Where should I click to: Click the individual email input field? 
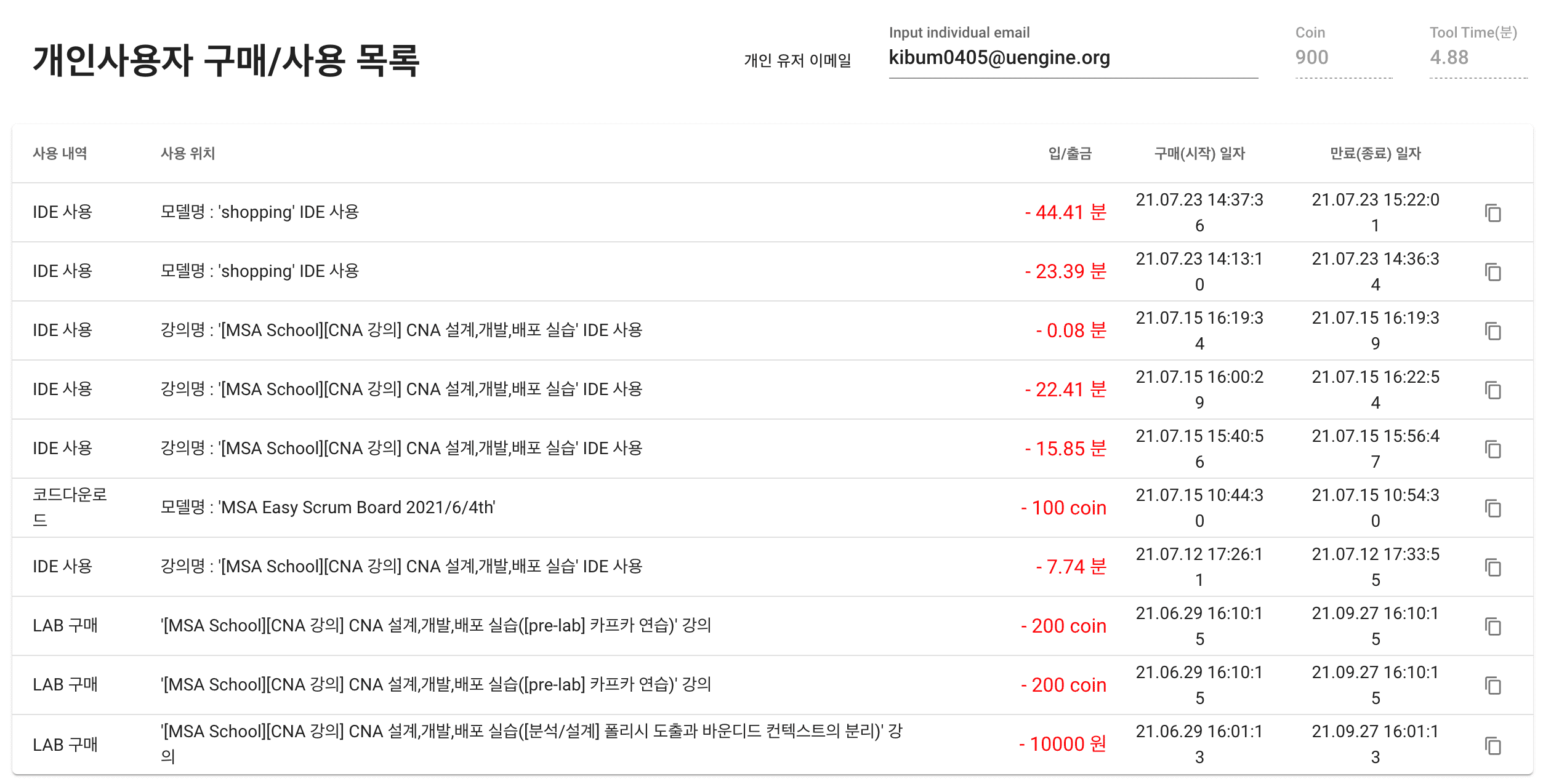click(x=1073, y=58)
